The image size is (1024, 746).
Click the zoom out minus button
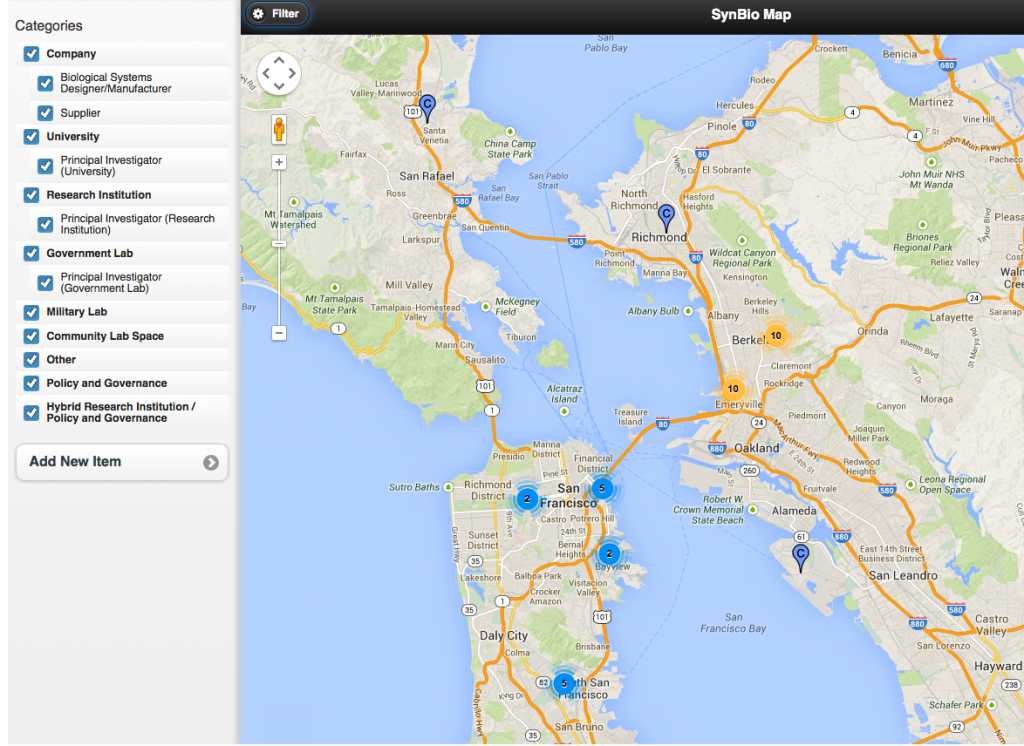[279, 333]
